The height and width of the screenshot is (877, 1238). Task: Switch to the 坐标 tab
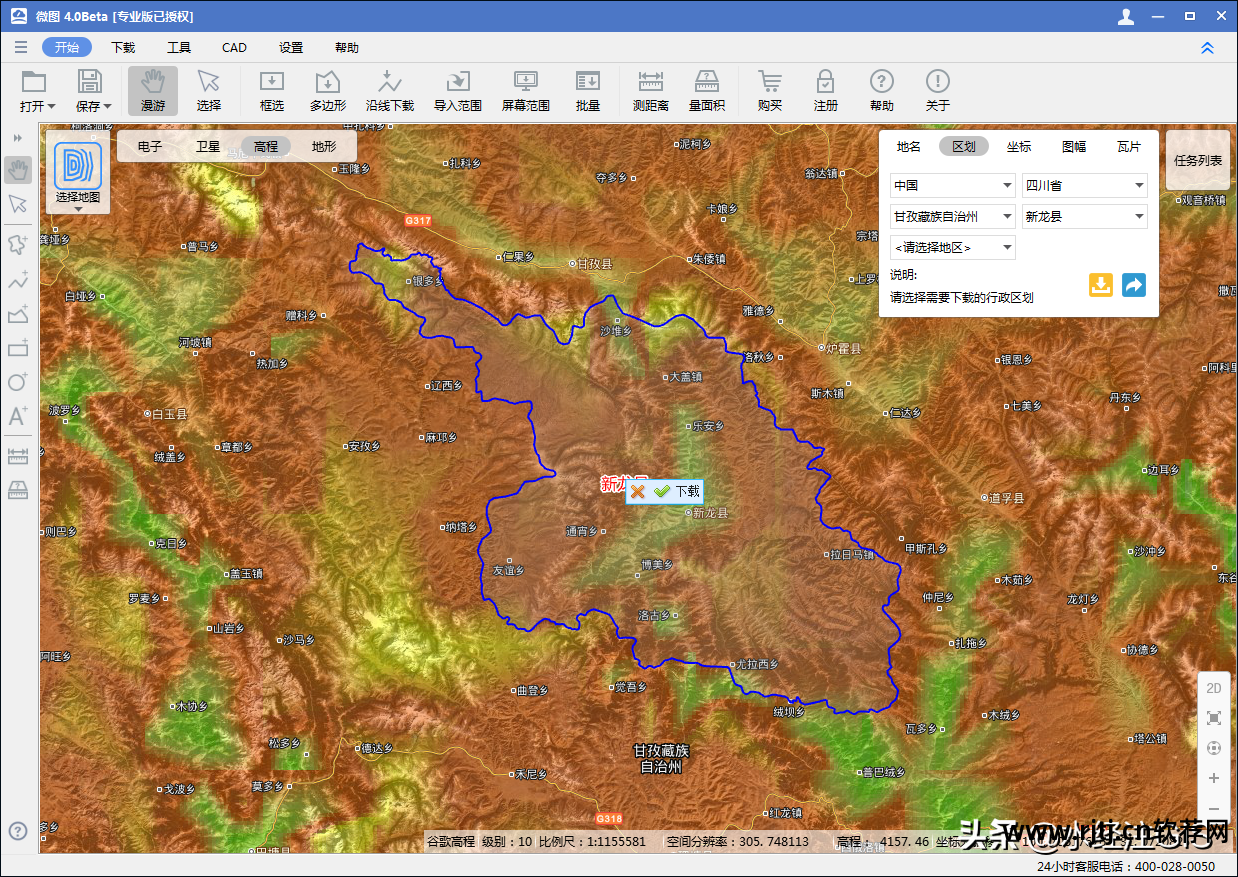coord(1019,146)
